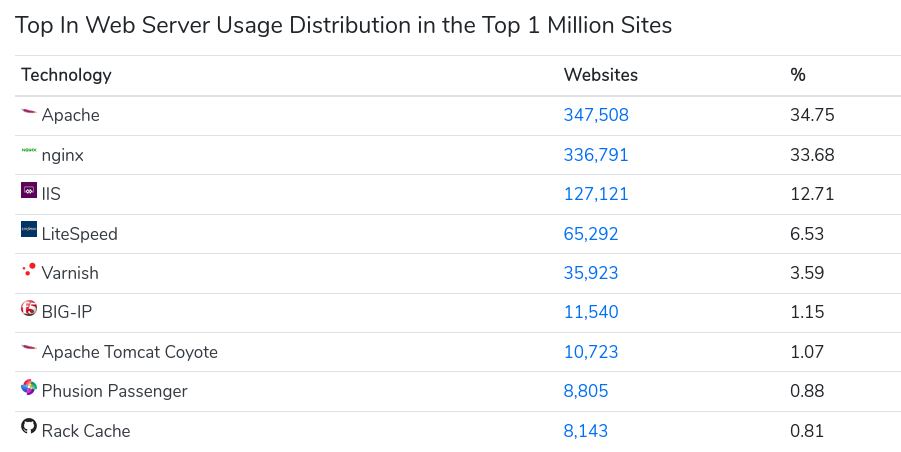Click the BIG-IP F5 icon
Screen dimensions: 901x452
[29, 309]
